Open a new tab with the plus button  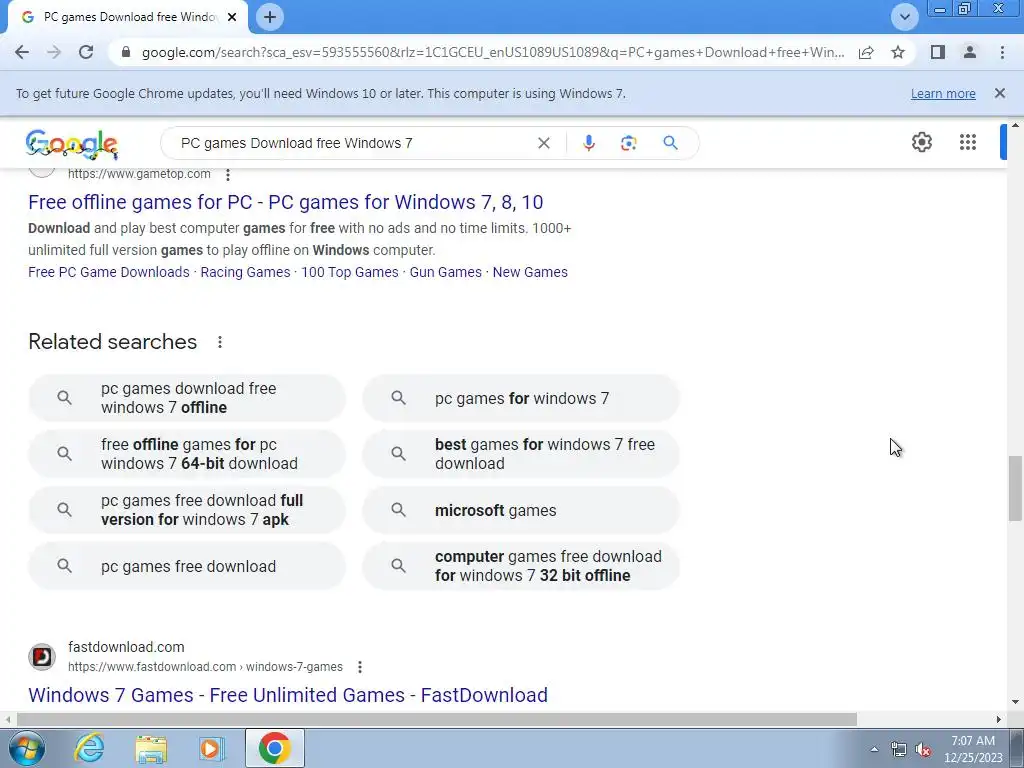270,17
